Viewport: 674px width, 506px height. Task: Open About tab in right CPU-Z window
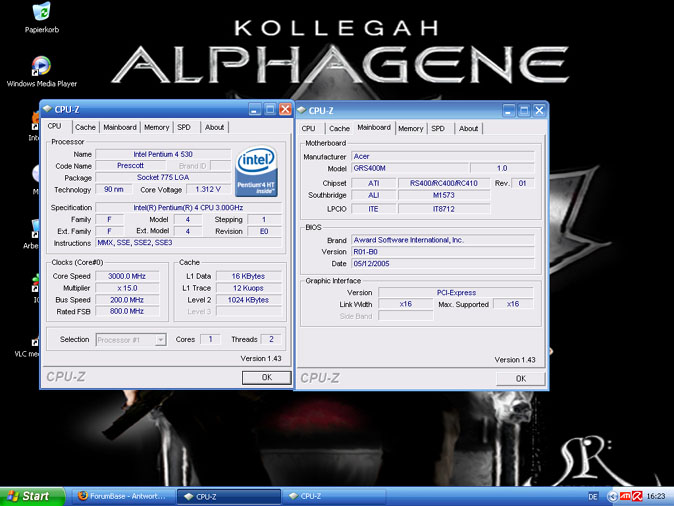tap(468, 129)
